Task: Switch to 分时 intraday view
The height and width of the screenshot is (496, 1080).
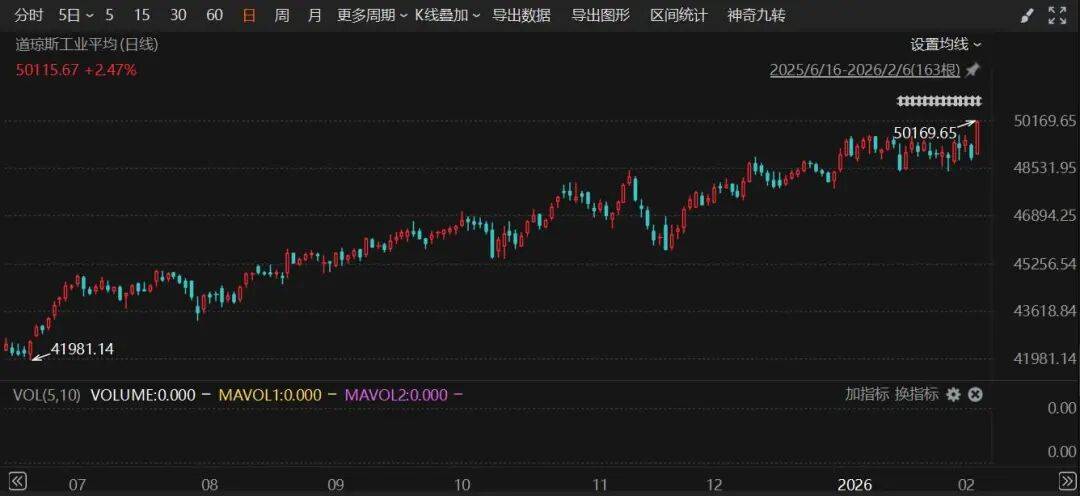Action: [x=29, y=16]
